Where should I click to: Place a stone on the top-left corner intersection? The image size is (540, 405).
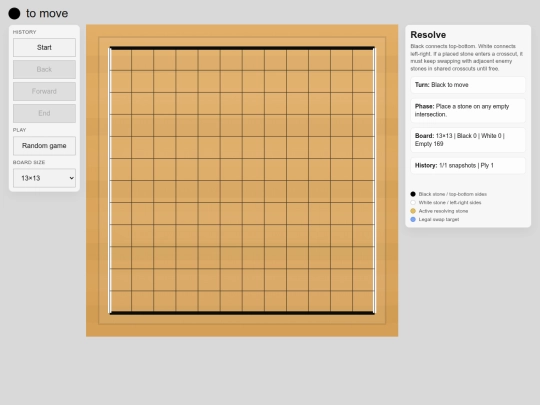[x=110, y=49]
